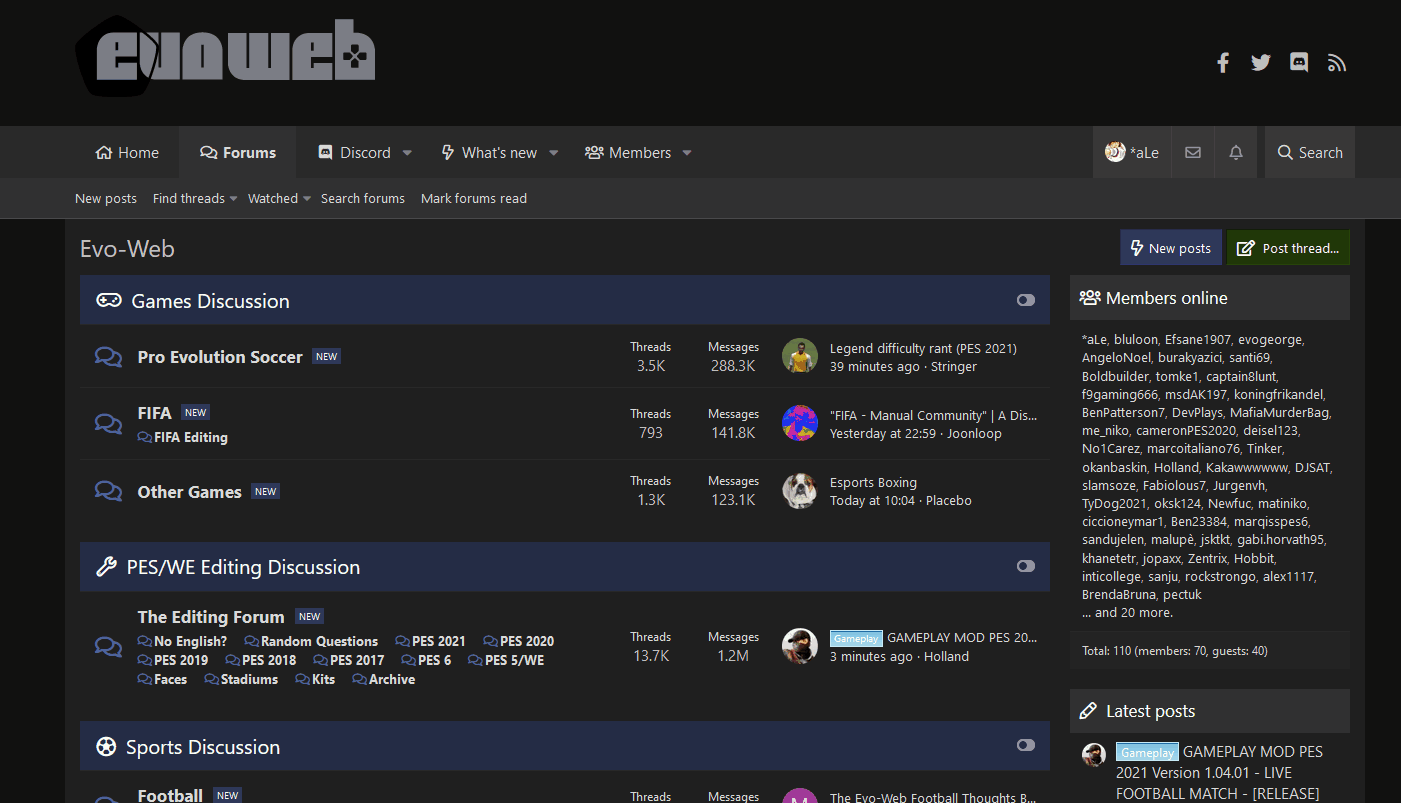Image resolution: width=1401 pixels, height=803 pixels.
Task: Click the bell alerts icon
Action: point(1236,153)
